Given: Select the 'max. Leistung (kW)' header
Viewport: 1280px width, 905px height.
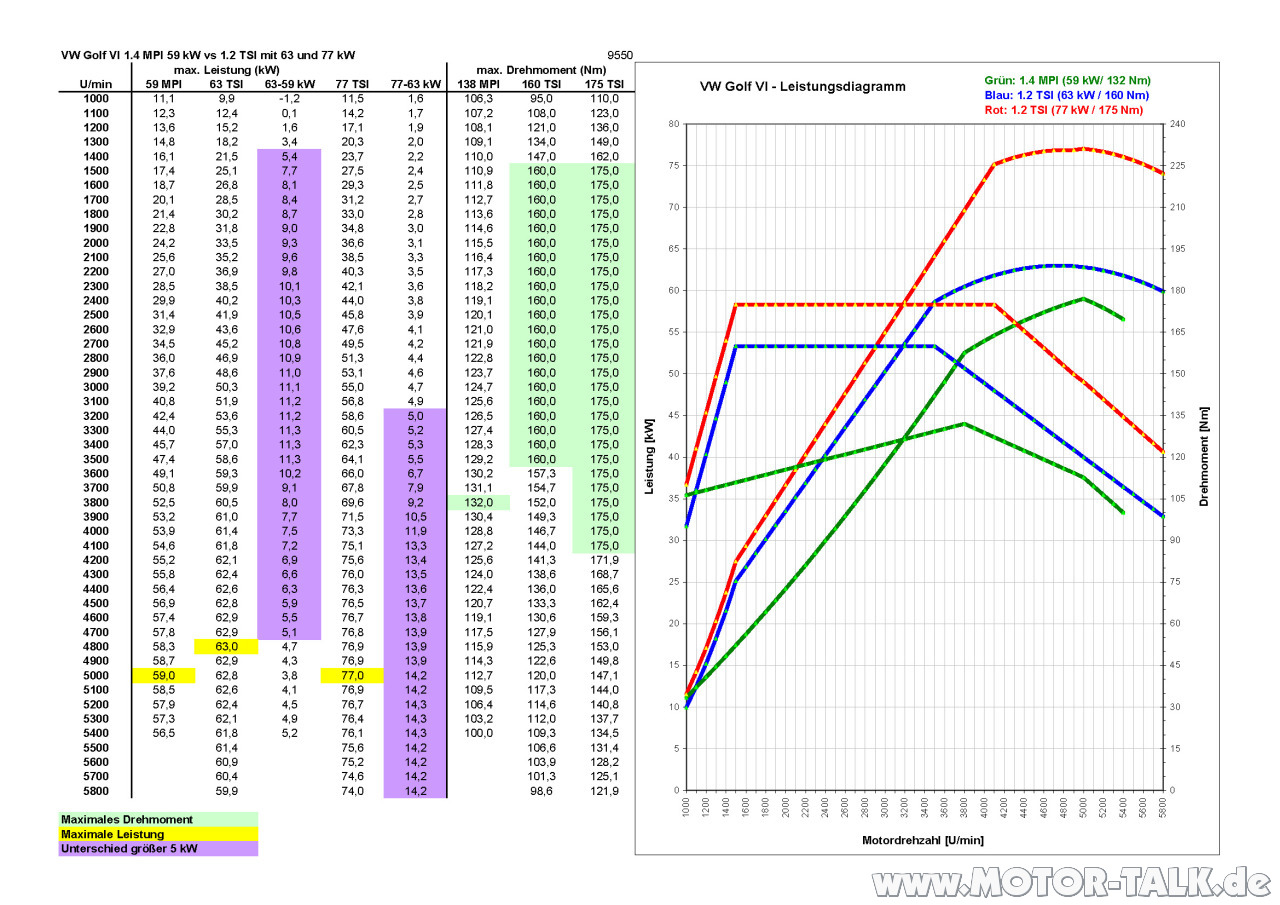Looking at the screenshot, I should click(x=226, y=70).
